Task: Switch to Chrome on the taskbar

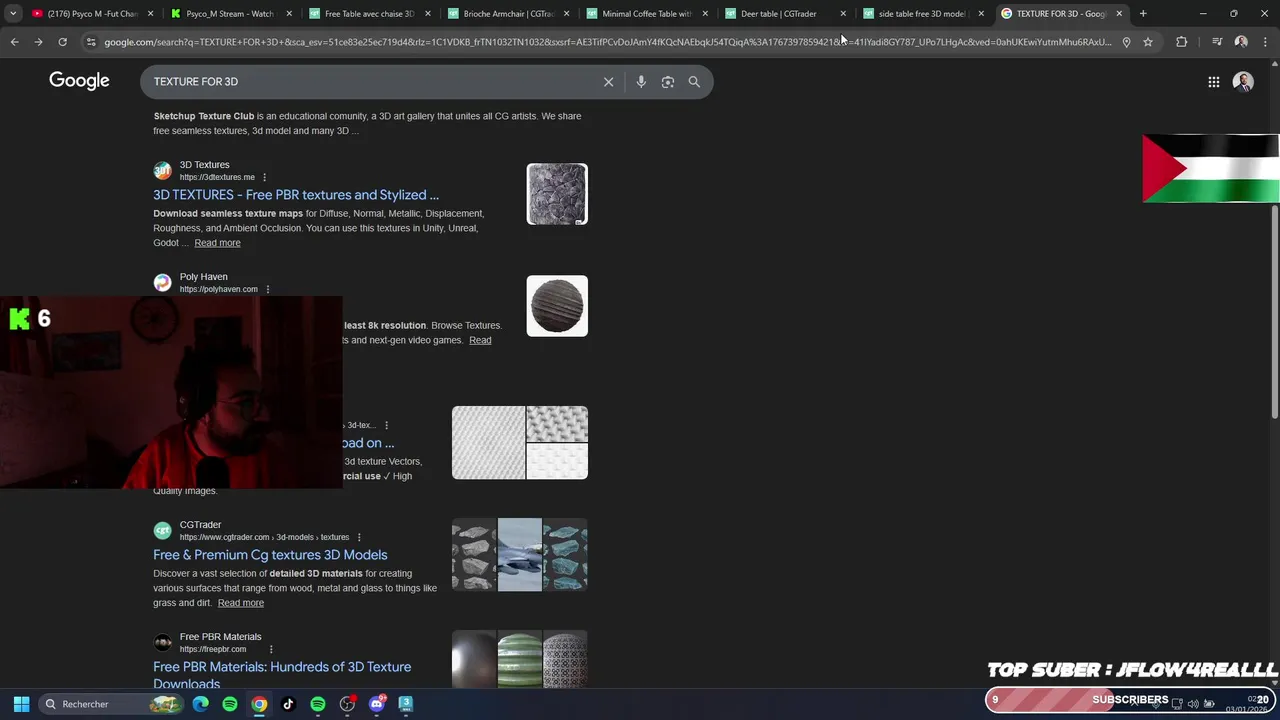Action: pos(259,704)
